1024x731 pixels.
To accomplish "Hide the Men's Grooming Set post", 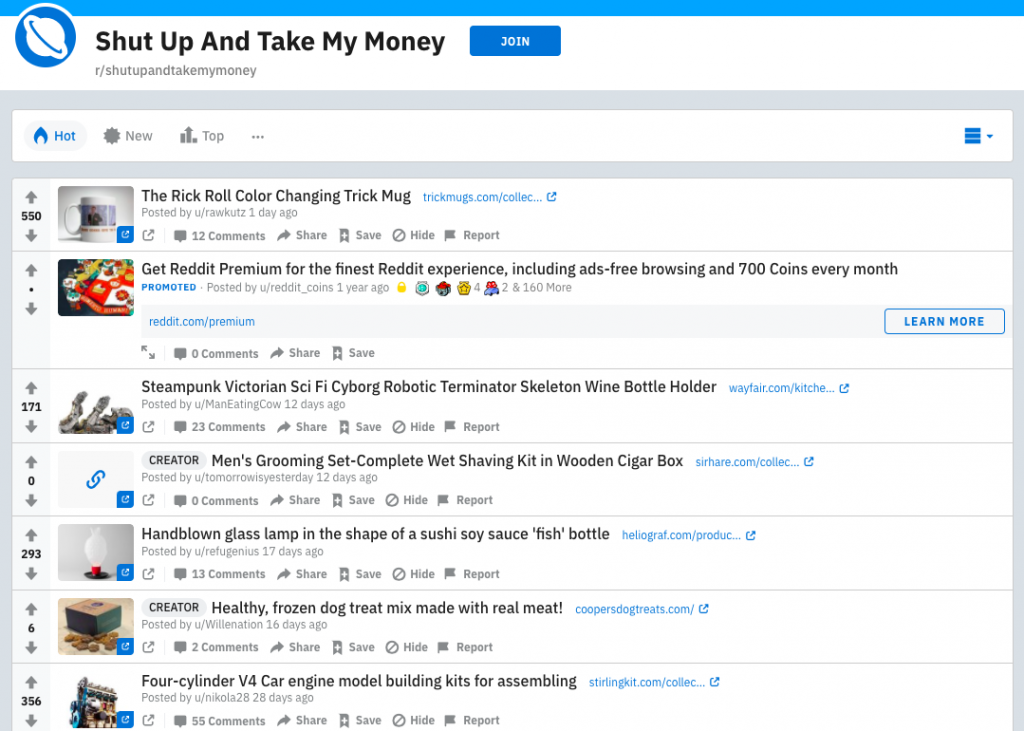I will point(406,500).
